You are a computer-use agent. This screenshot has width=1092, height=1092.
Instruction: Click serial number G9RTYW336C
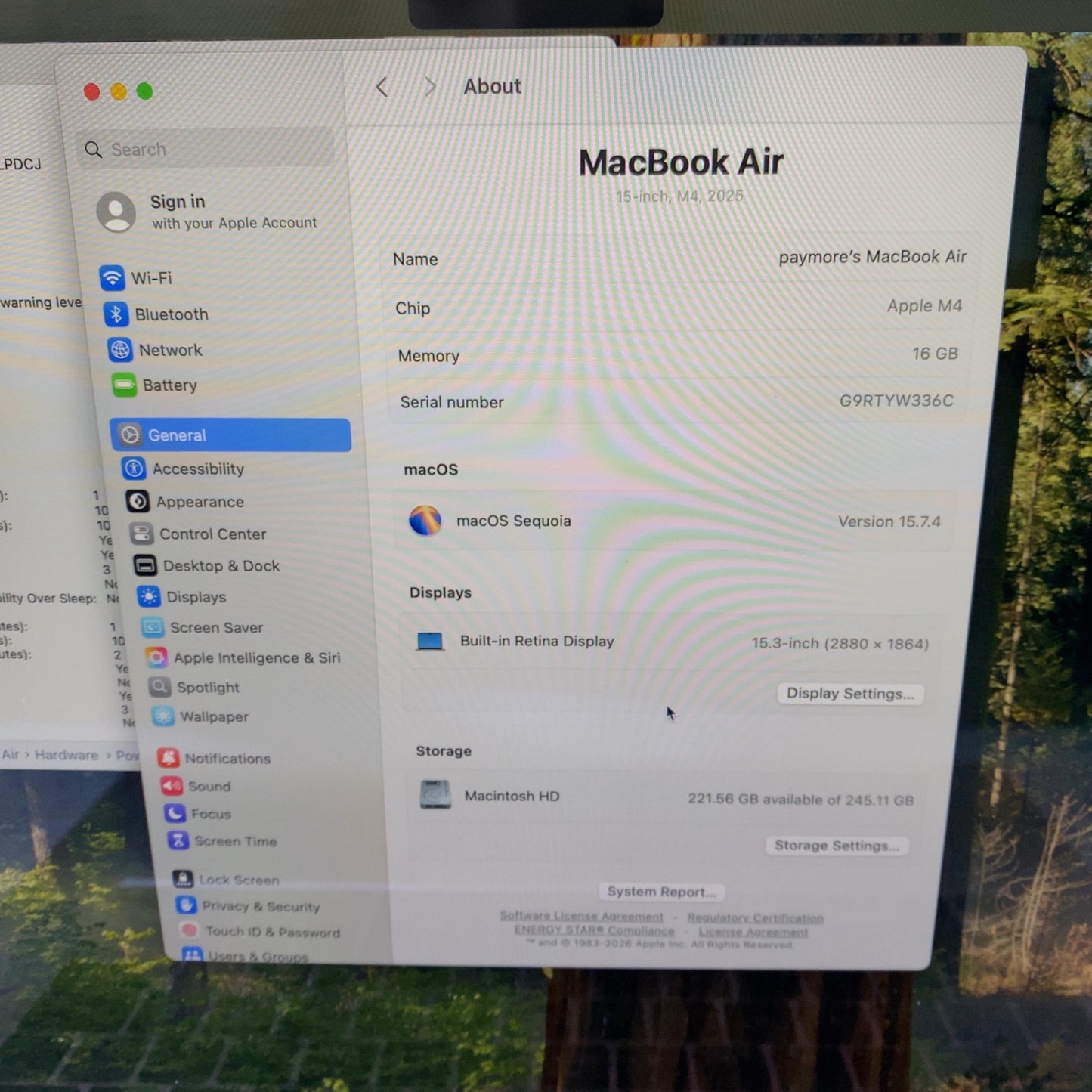(x=896, y=401)
